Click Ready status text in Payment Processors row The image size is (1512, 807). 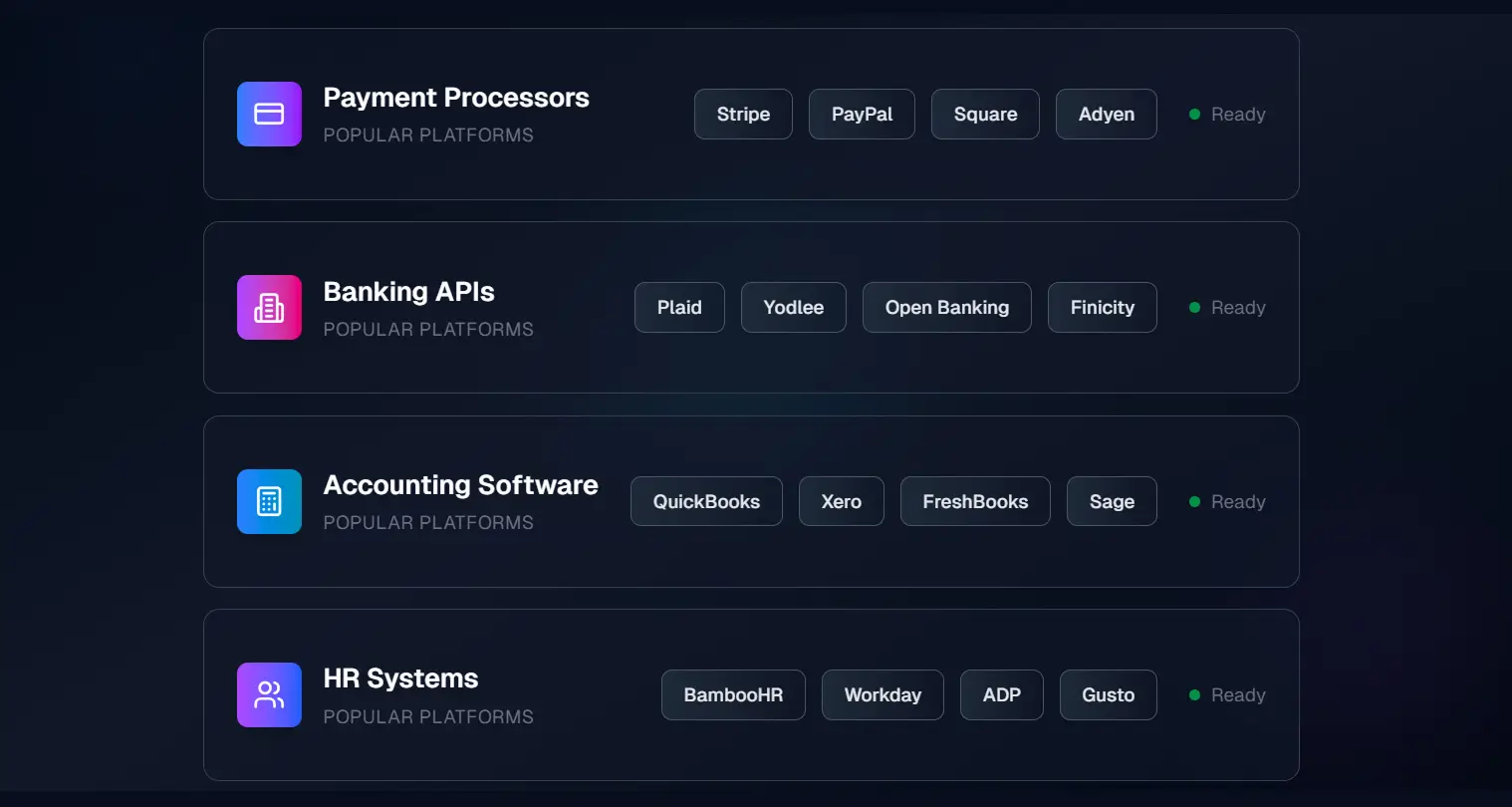[x=1238, y=115]
